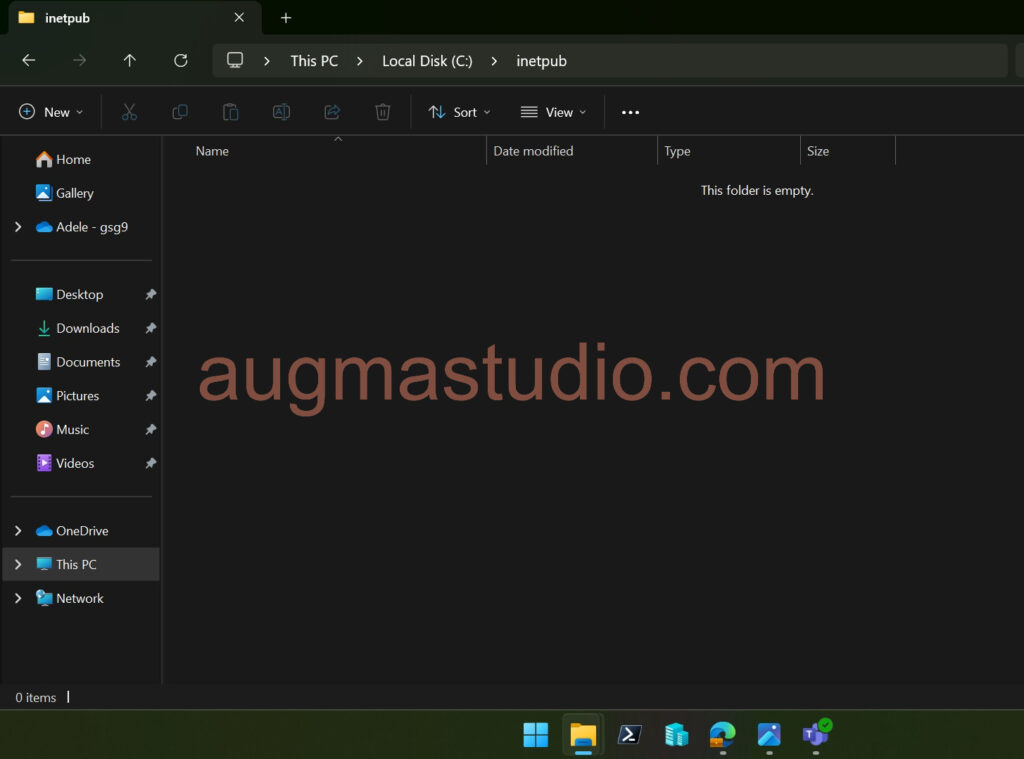Click the Paste clipboard icon
The image size is (1024, 759).
pos(230,112)
